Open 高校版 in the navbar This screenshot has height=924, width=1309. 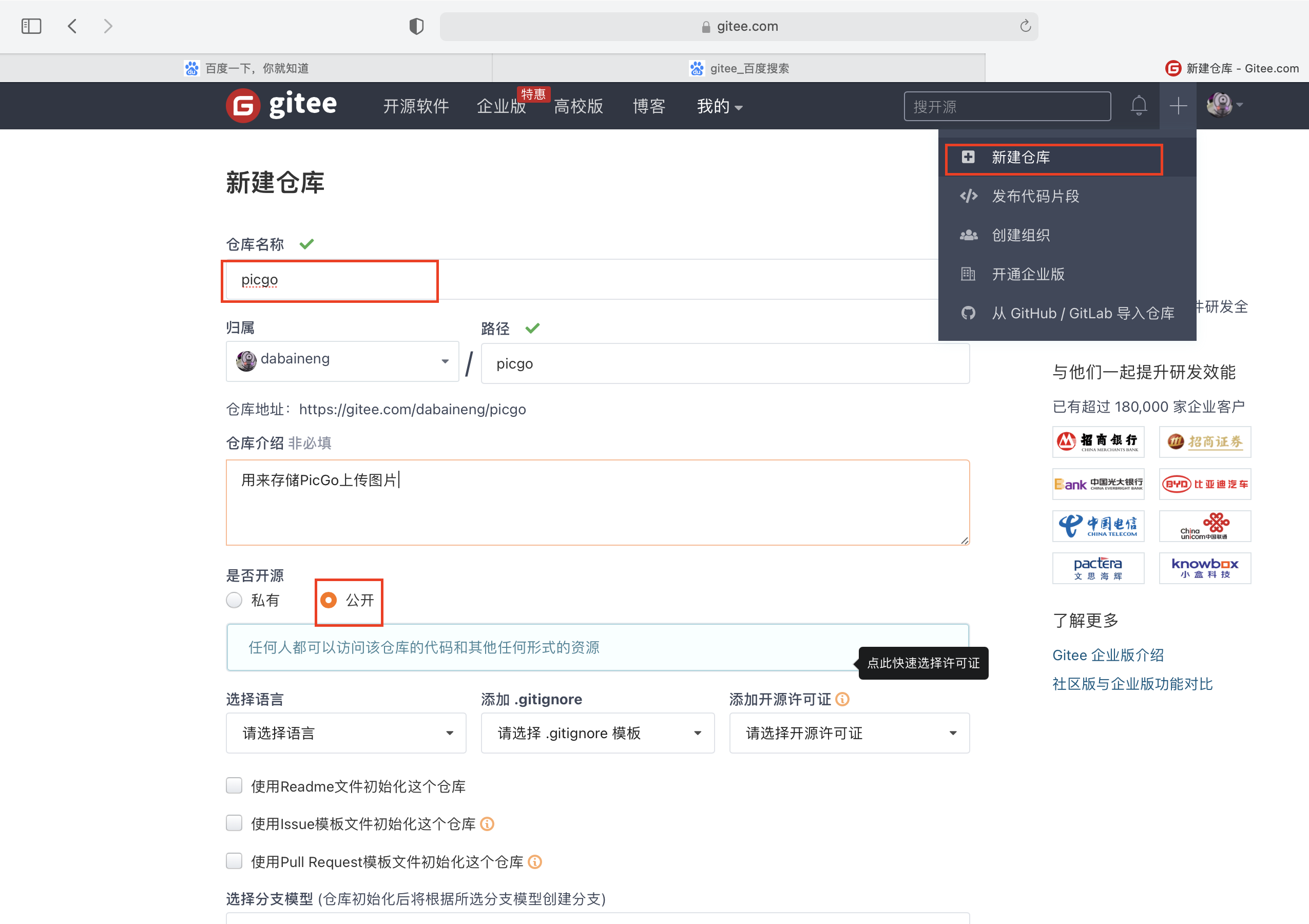[x=578, y=106]
